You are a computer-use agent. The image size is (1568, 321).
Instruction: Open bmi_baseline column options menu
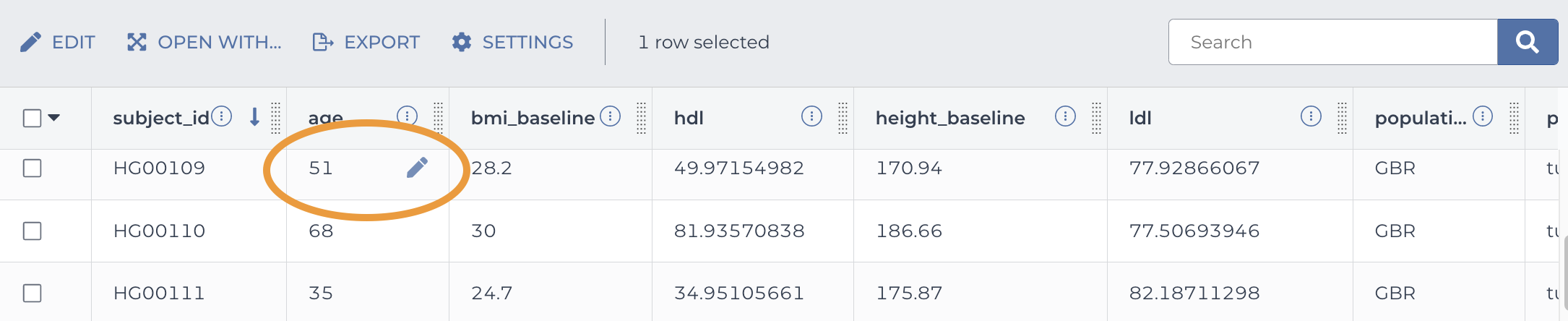pyautogui.click(x=611, y=116)
